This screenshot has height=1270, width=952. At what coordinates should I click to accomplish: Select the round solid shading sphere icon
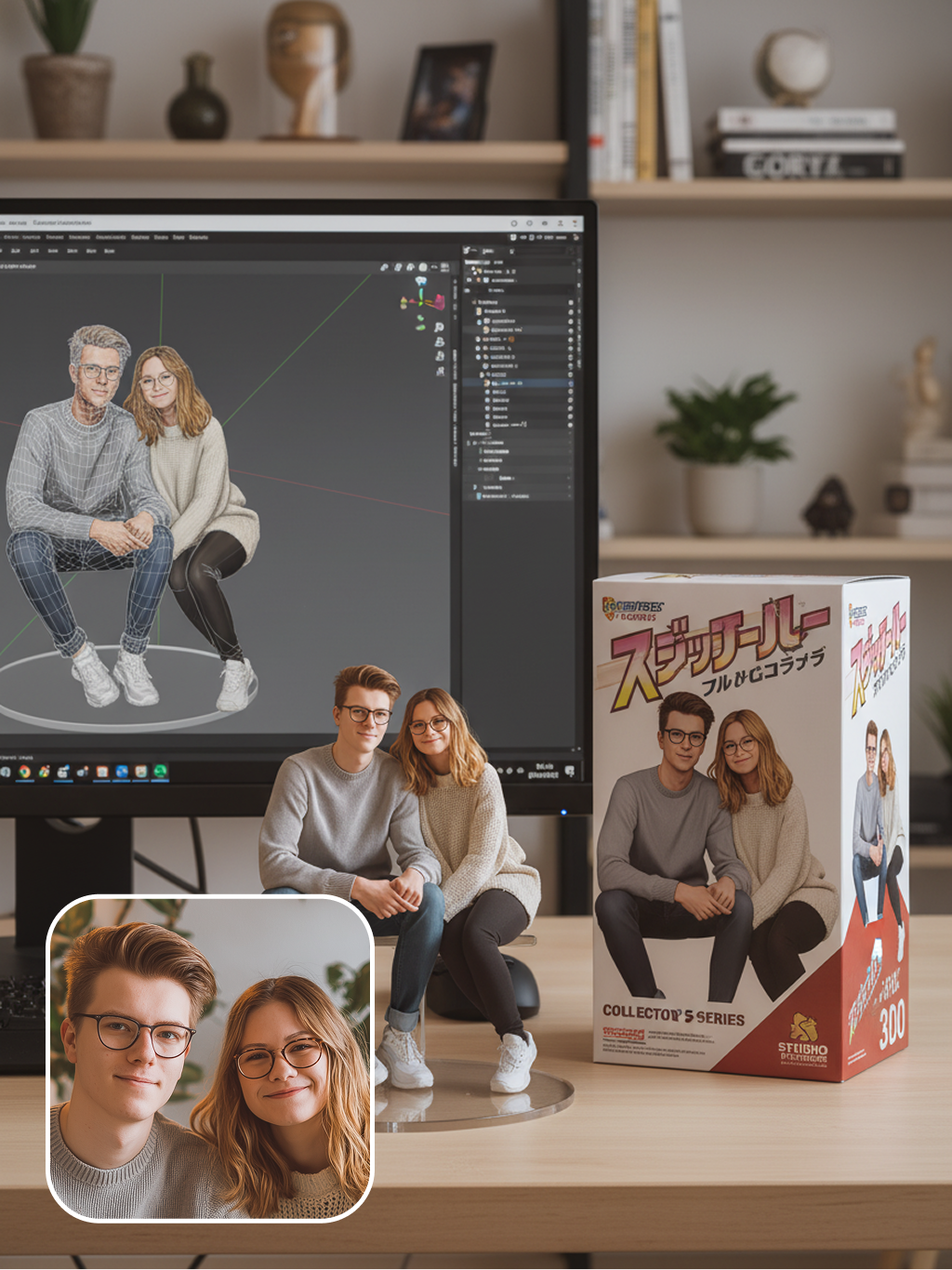(x=423, y=268)
